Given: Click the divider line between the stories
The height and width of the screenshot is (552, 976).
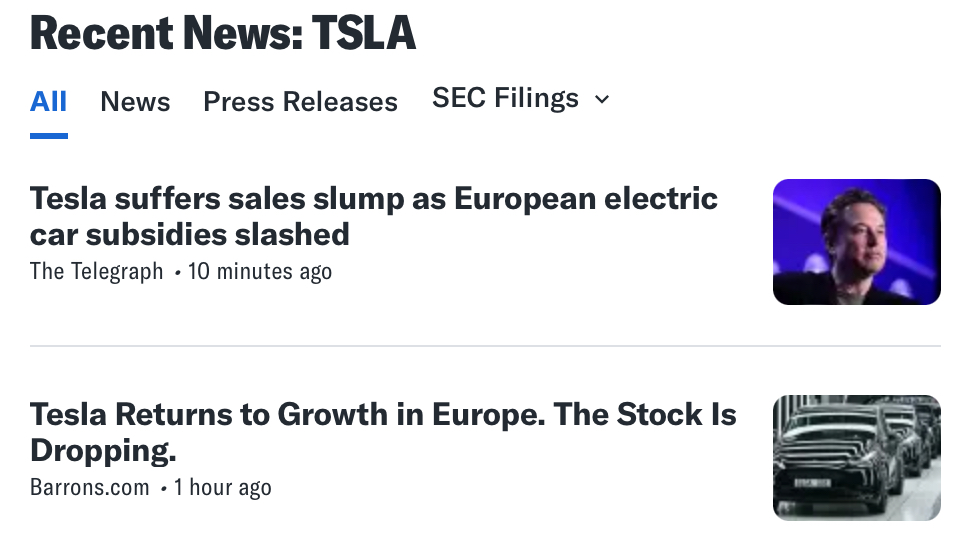Looking at the screenshot, I should [x=485, y=346].
